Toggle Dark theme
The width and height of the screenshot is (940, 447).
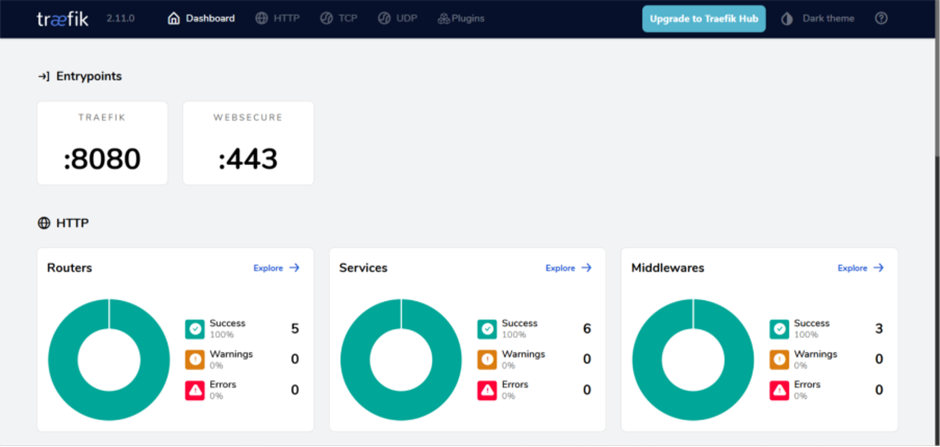[818, 19]
